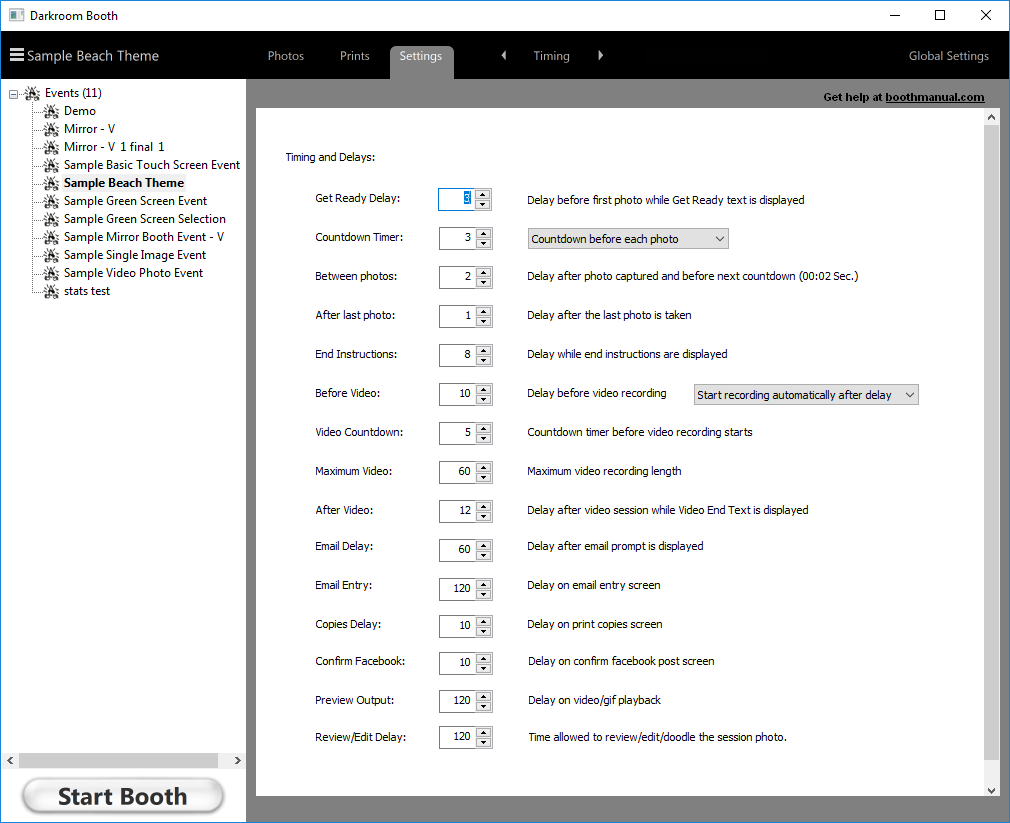Select the Mirror - V 1 final 1 event
Image resolution: width=1010 pixels, height=823 pixels.
114,147
